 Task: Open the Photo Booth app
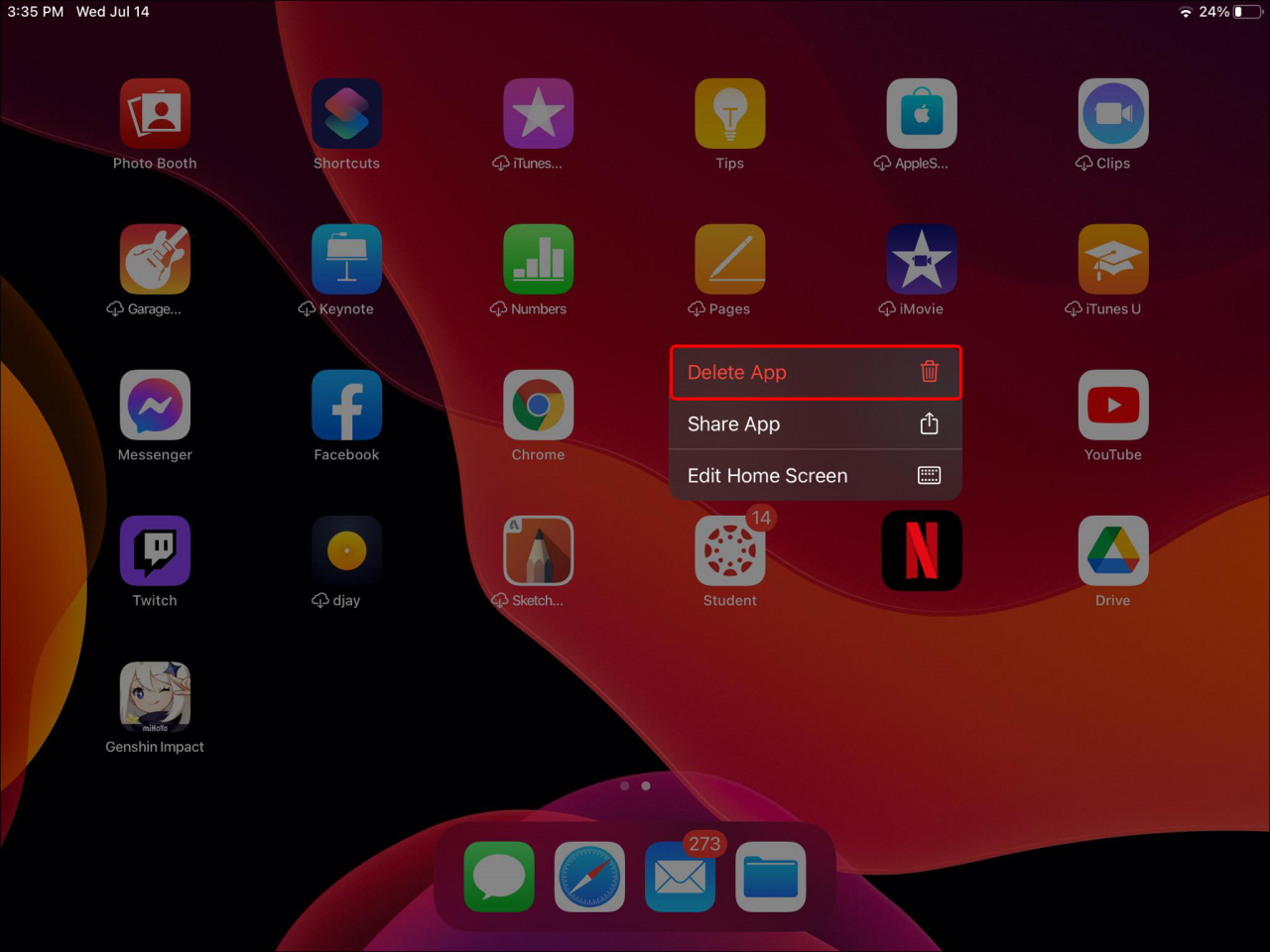(155, 113)
